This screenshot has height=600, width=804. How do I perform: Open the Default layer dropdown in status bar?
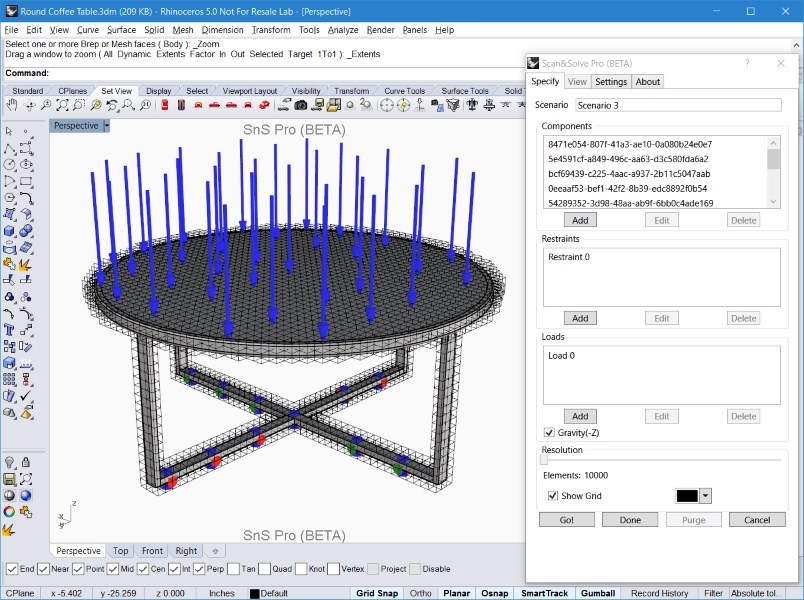point(269,593)
